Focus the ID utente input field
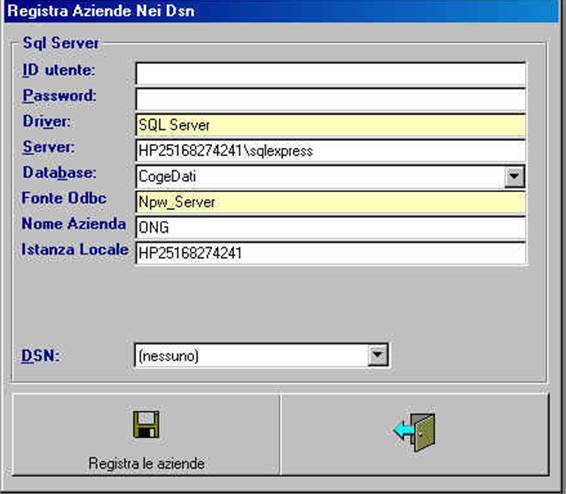Viewport: 566px width, 494px height. click(330, 74)
